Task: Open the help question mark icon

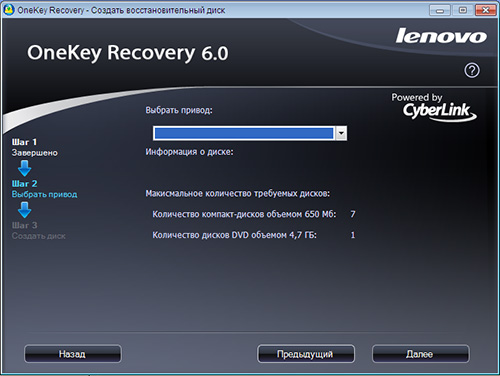Action: coord(472,70)
